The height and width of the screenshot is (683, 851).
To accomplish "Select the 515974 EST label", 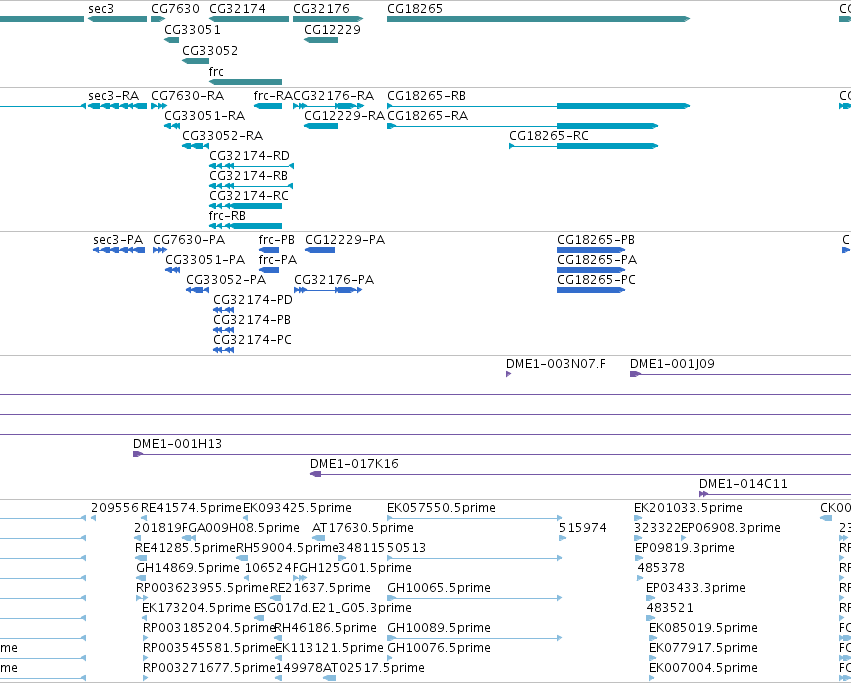I will [582, 528].
